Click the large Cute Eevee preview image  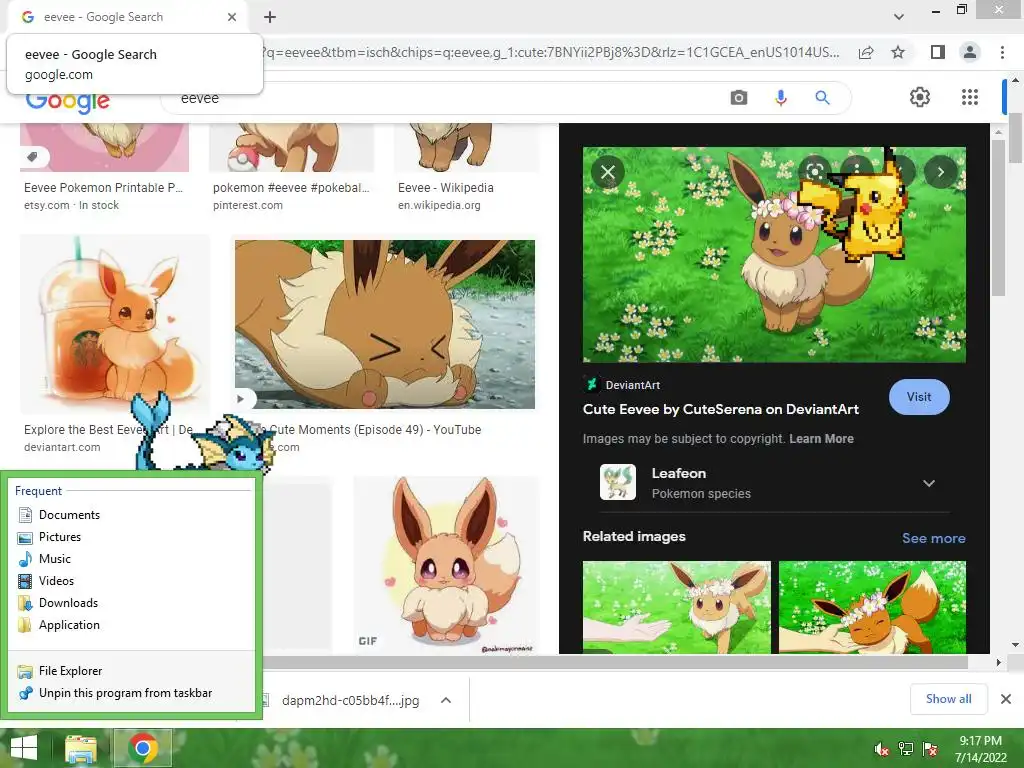(774, 255)
